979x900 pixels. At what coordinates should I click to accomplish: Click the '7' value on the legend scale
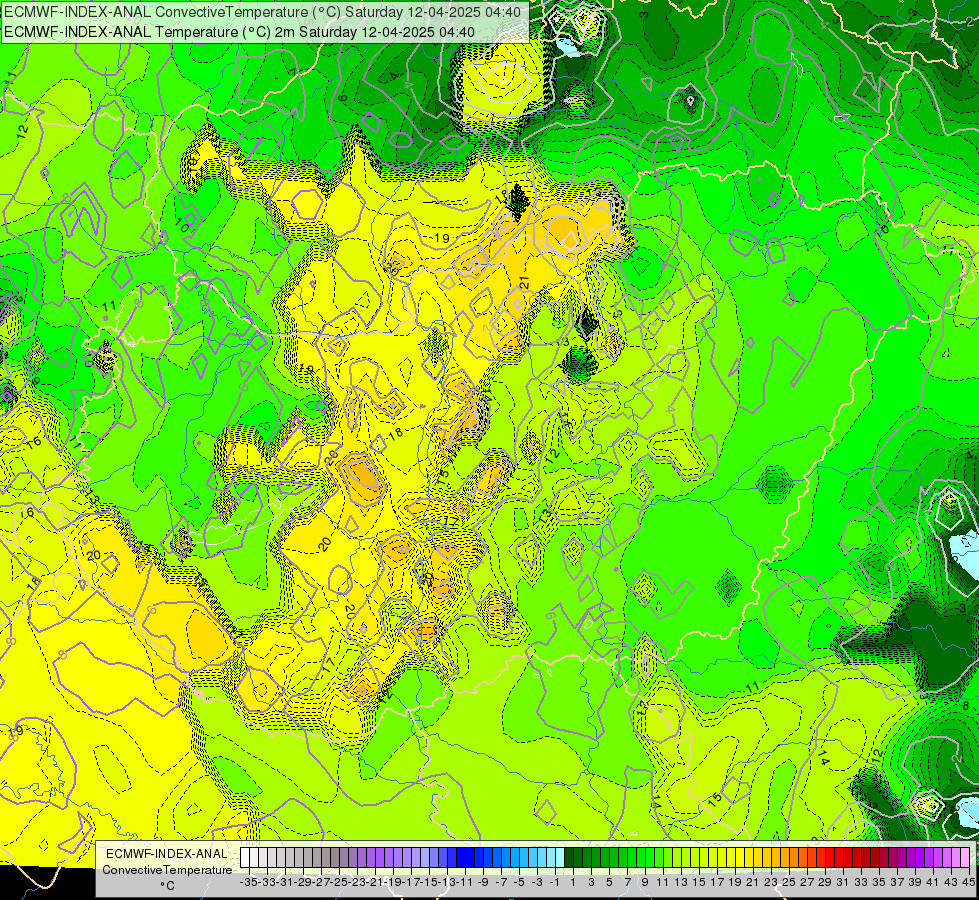[627, 882]
